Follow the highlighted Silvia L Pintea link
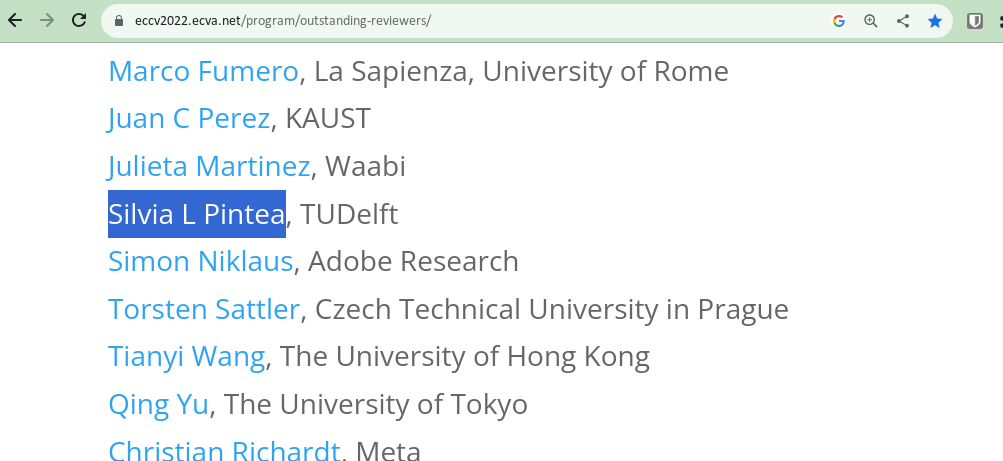 click(x=196, y=214)
